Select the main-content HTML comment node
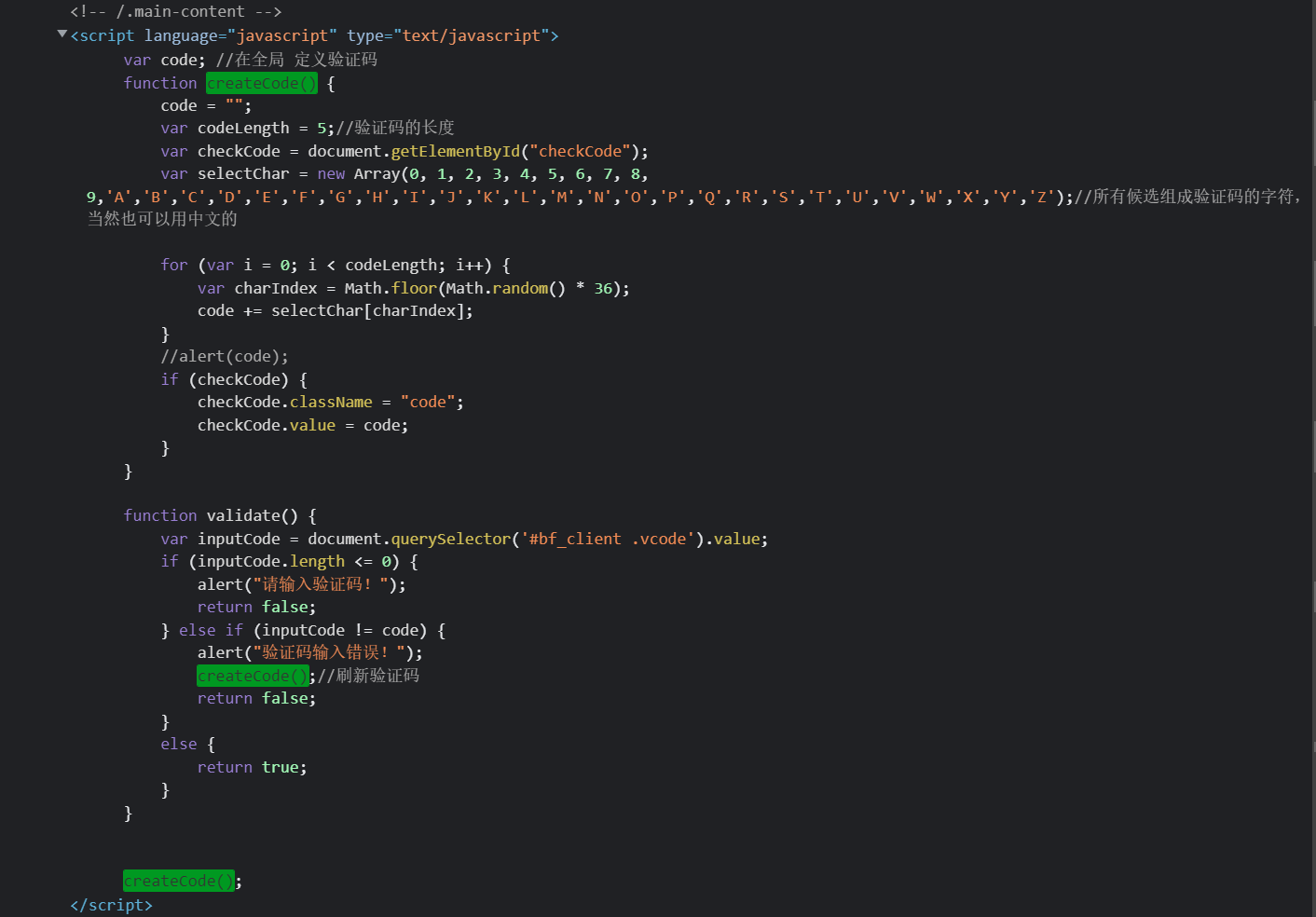The image size is (1316, 917). coord(175,12)
